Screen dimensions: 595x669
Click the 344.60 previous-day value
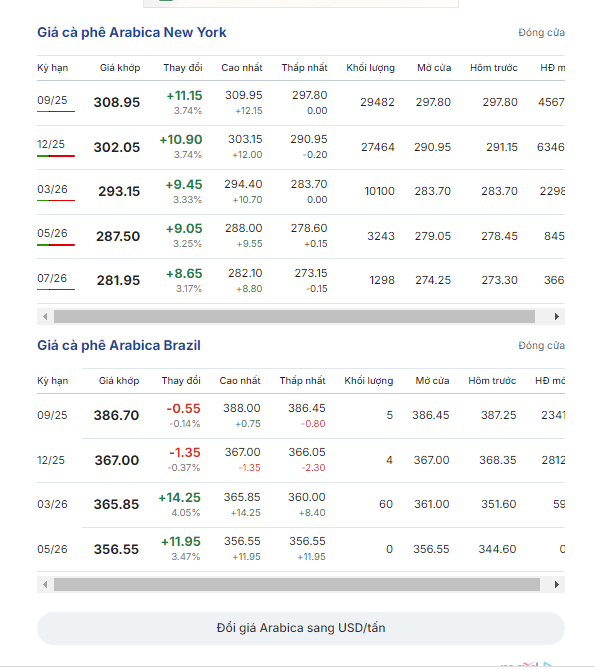497,549
